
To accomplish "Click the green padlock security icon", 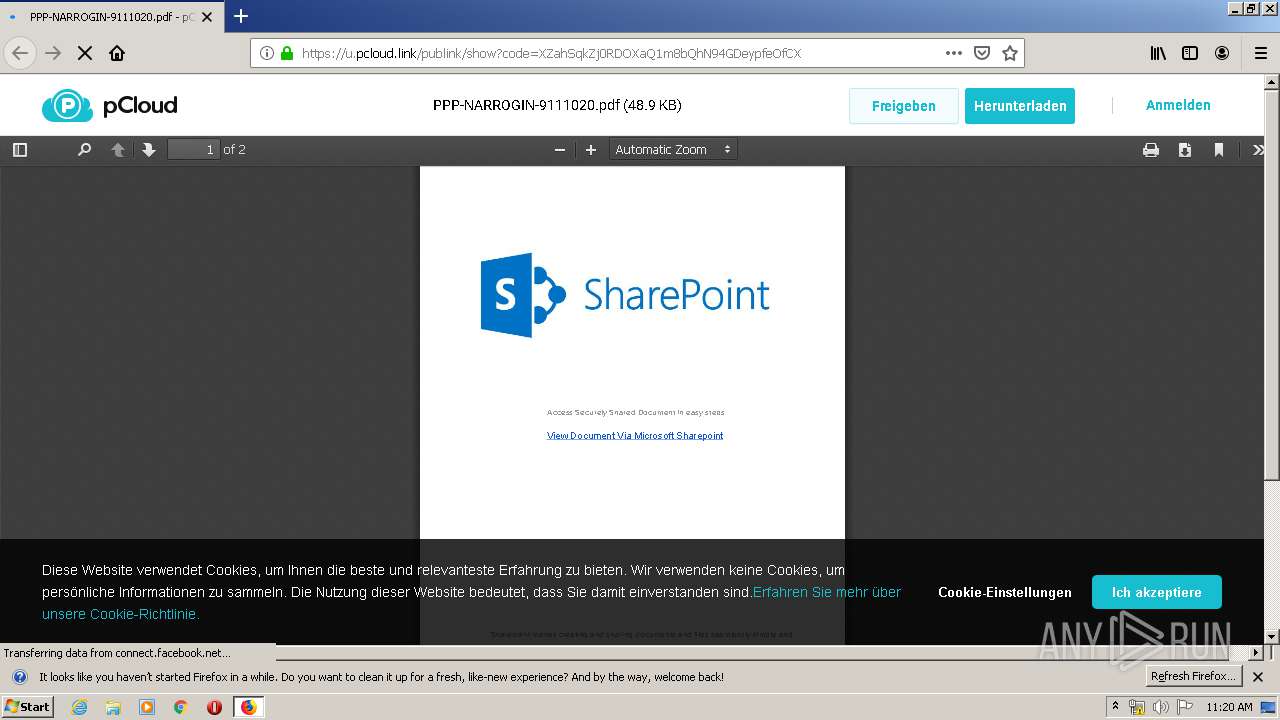I will [287, 53].
